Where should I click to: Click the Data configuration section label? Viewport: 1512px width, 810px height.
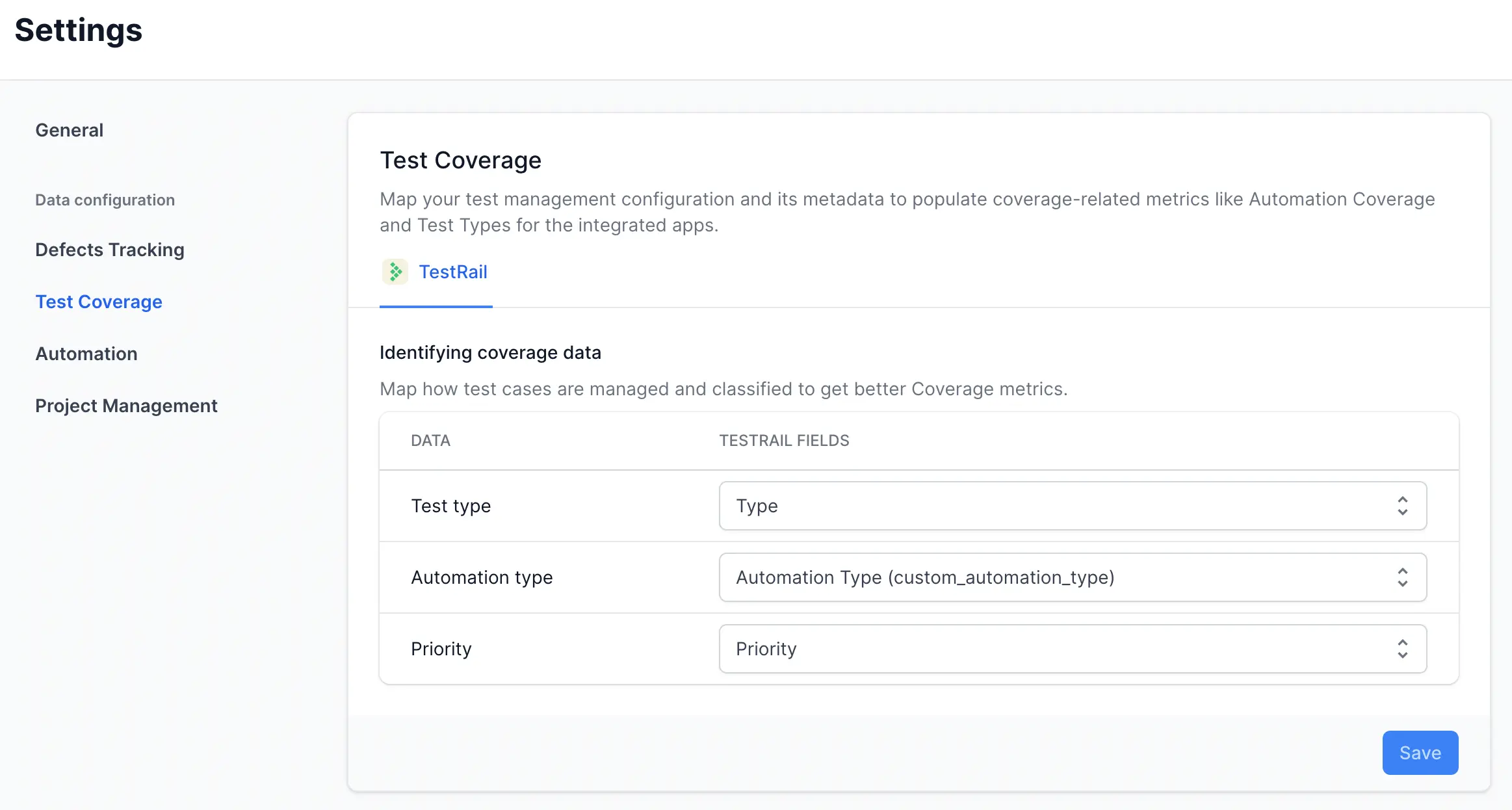pos(105,200)
